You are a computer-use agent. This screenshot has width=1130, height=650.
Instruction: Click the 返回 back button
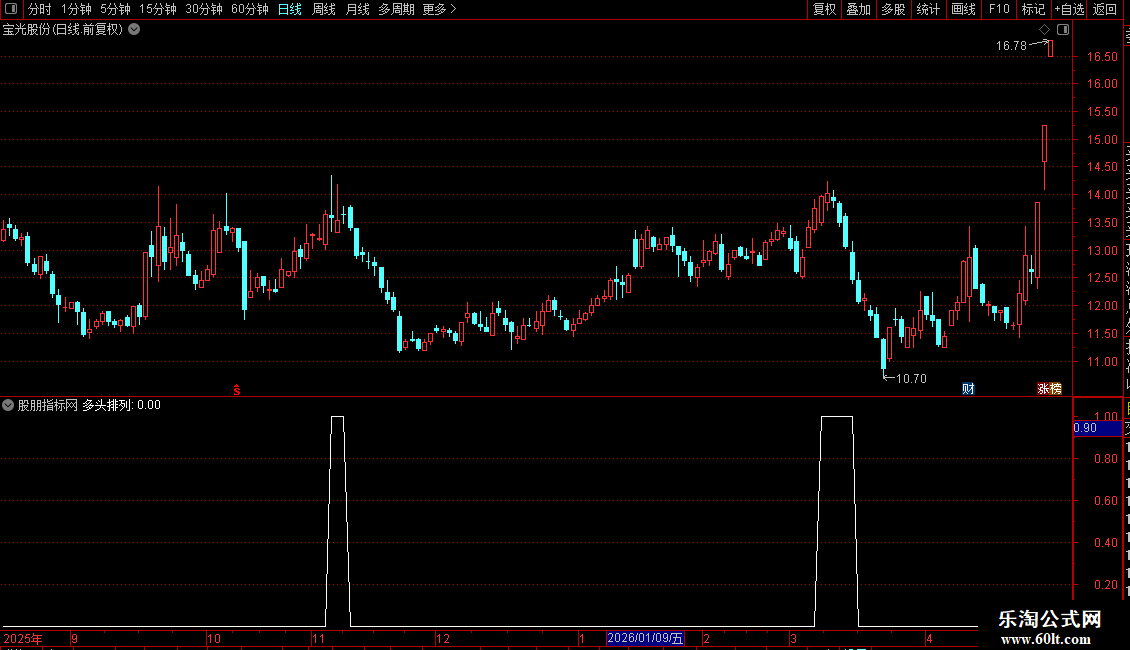[1105, 9]
